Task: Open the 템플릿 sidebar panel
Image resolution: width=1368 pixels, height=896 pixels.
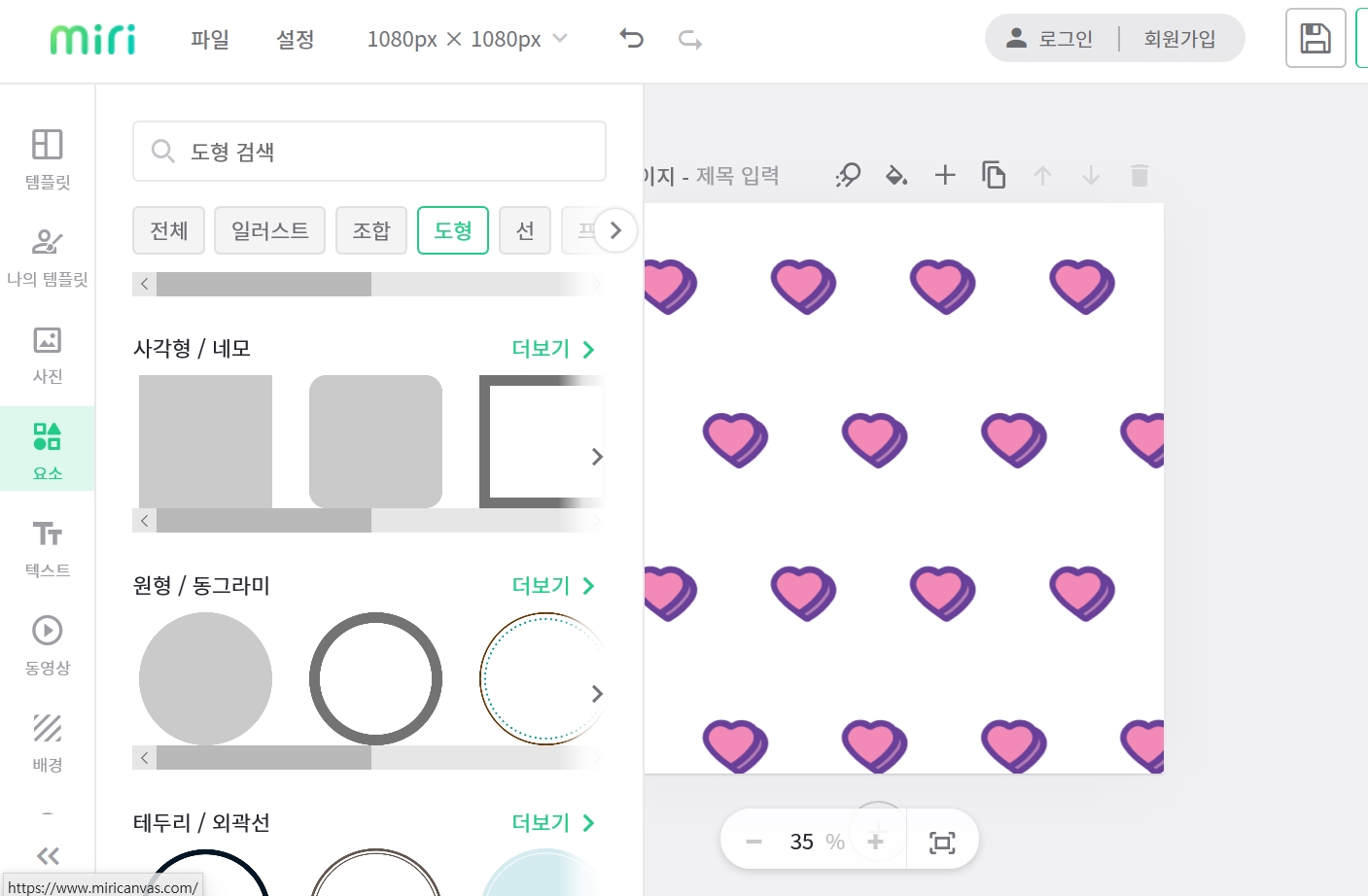Action: click(48, 160)
